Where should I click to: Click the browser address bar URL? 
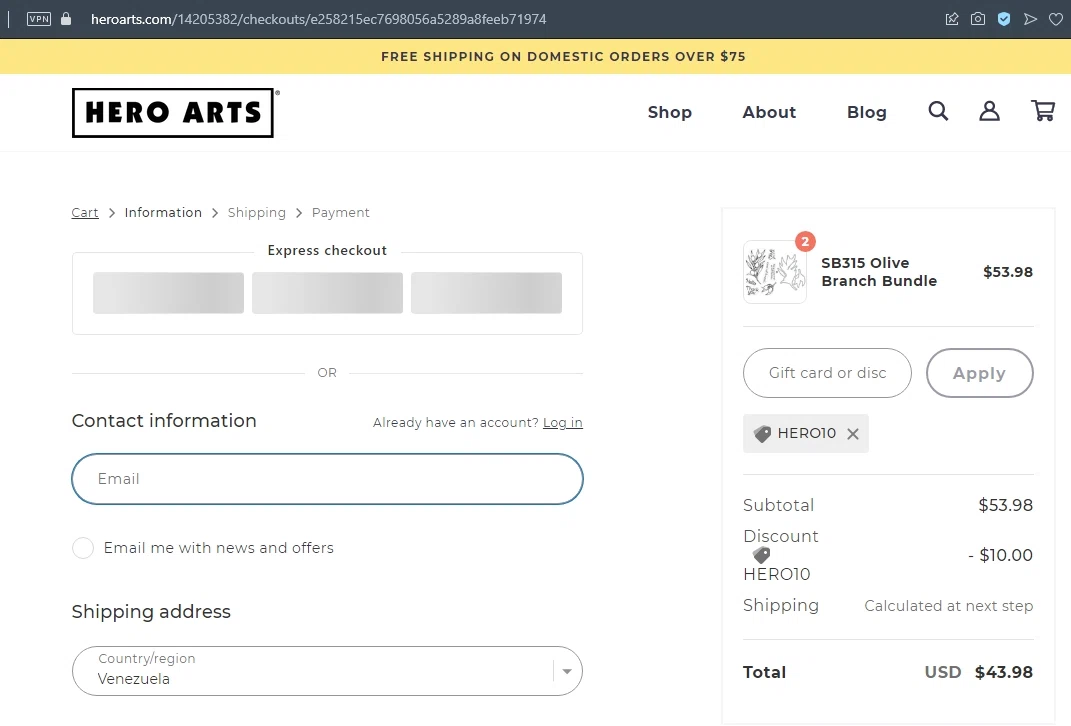click(318, 19)
